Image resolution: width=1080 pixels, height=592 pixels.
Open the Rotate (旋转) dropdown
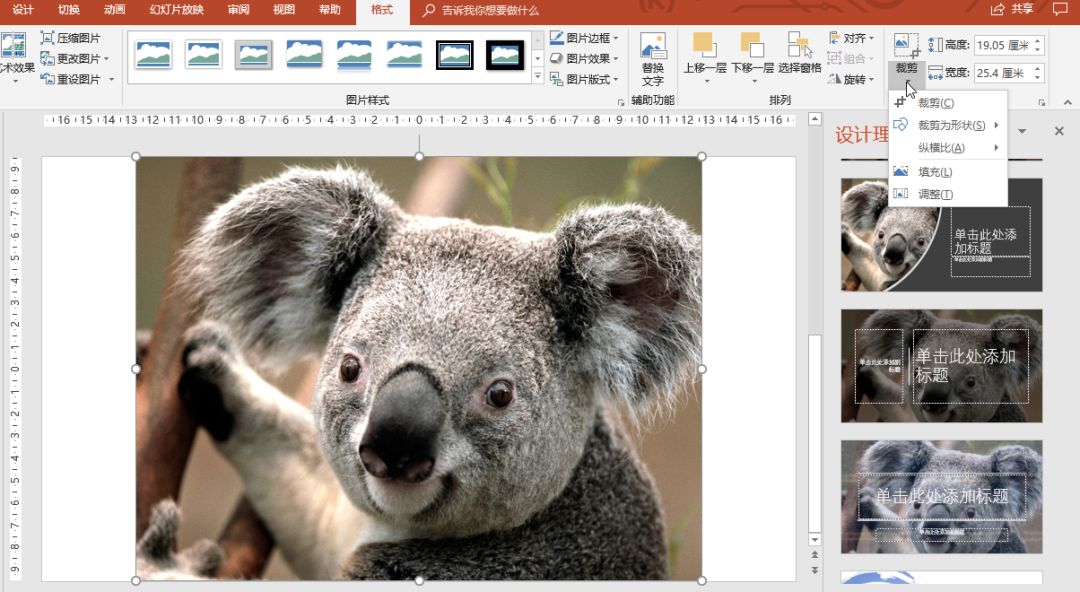[853, 79]
